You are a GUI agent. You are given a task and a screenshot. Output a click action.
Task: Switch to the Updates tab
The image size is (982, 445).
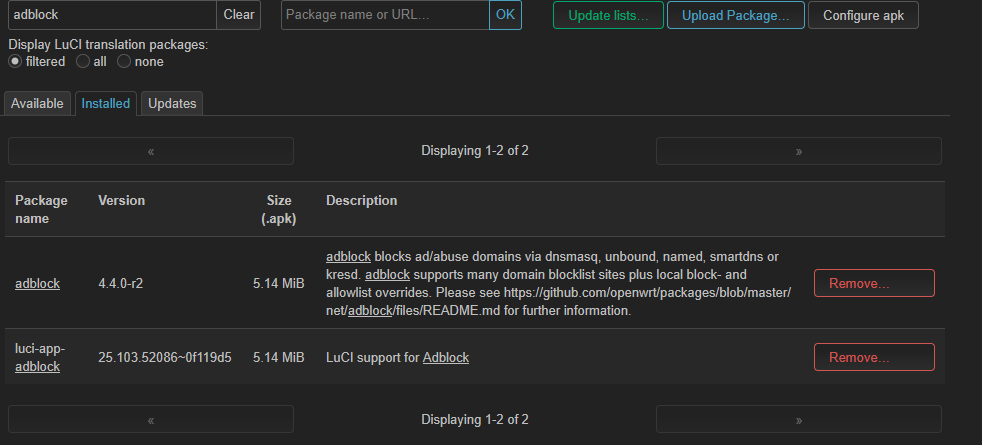tap(172, 103)
